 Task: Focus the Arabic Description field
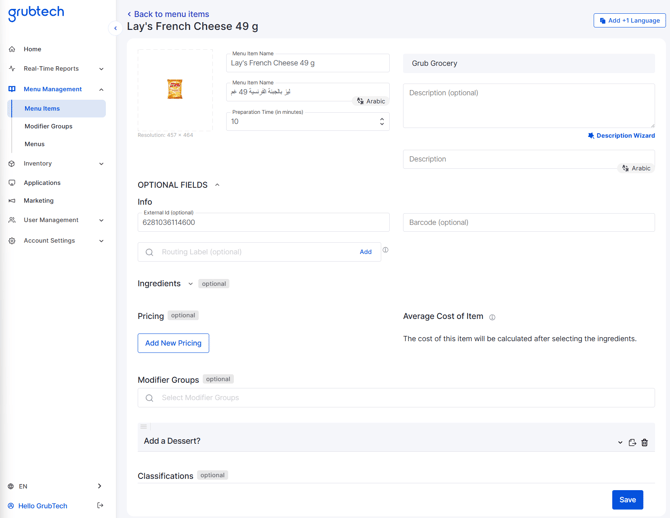529,159
